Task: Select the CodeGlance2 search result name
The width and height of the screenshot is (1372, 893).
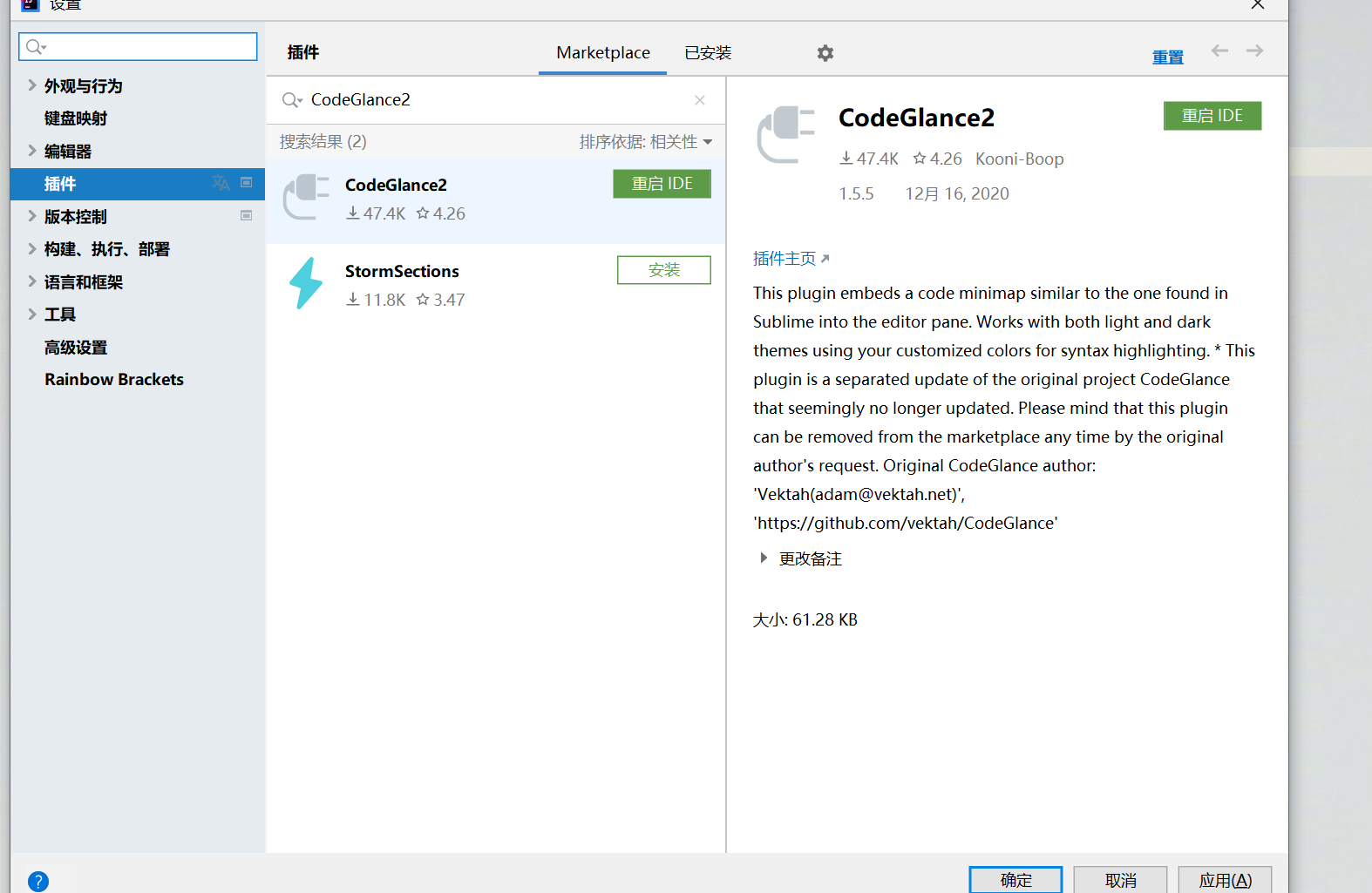Action: pyautogui.click(x=396, y=185)
